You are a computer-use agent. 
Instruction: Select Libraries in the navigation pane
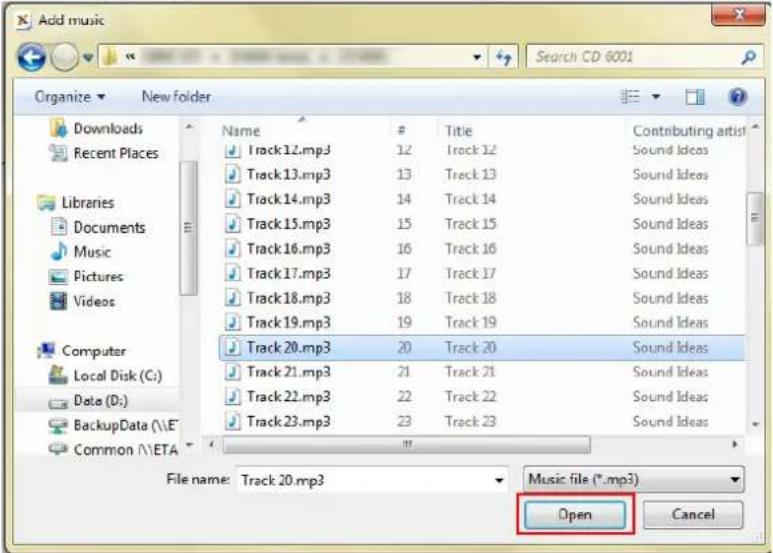pyautogui.click(x=75, y=203)
